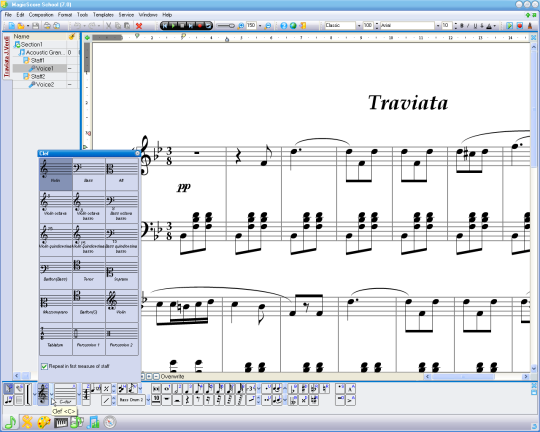Open the Composition menu
540x432 pixels.
[41, 15]
